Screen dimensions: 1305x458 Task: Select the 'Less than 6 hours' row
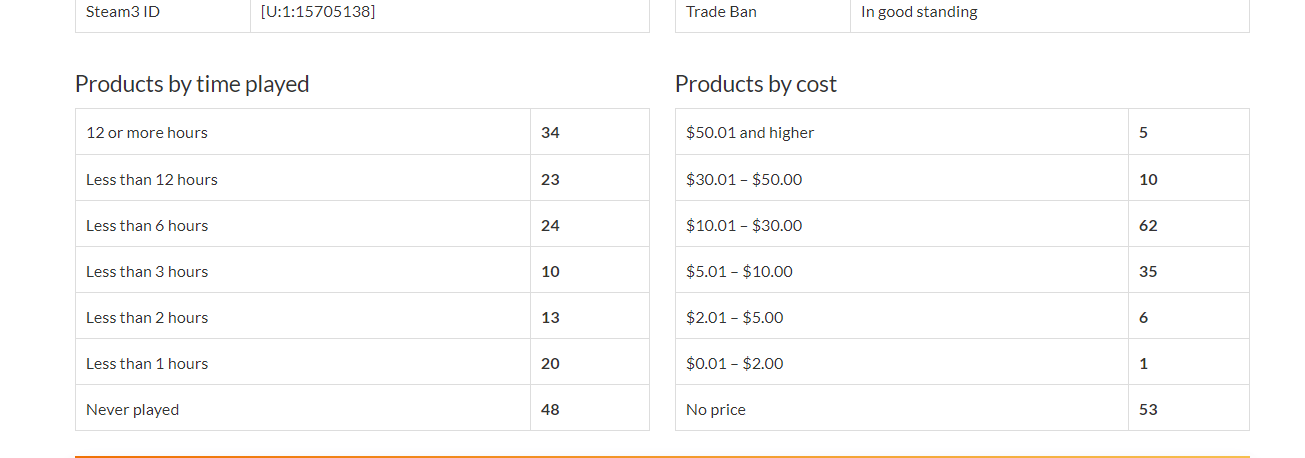(147, 226)
